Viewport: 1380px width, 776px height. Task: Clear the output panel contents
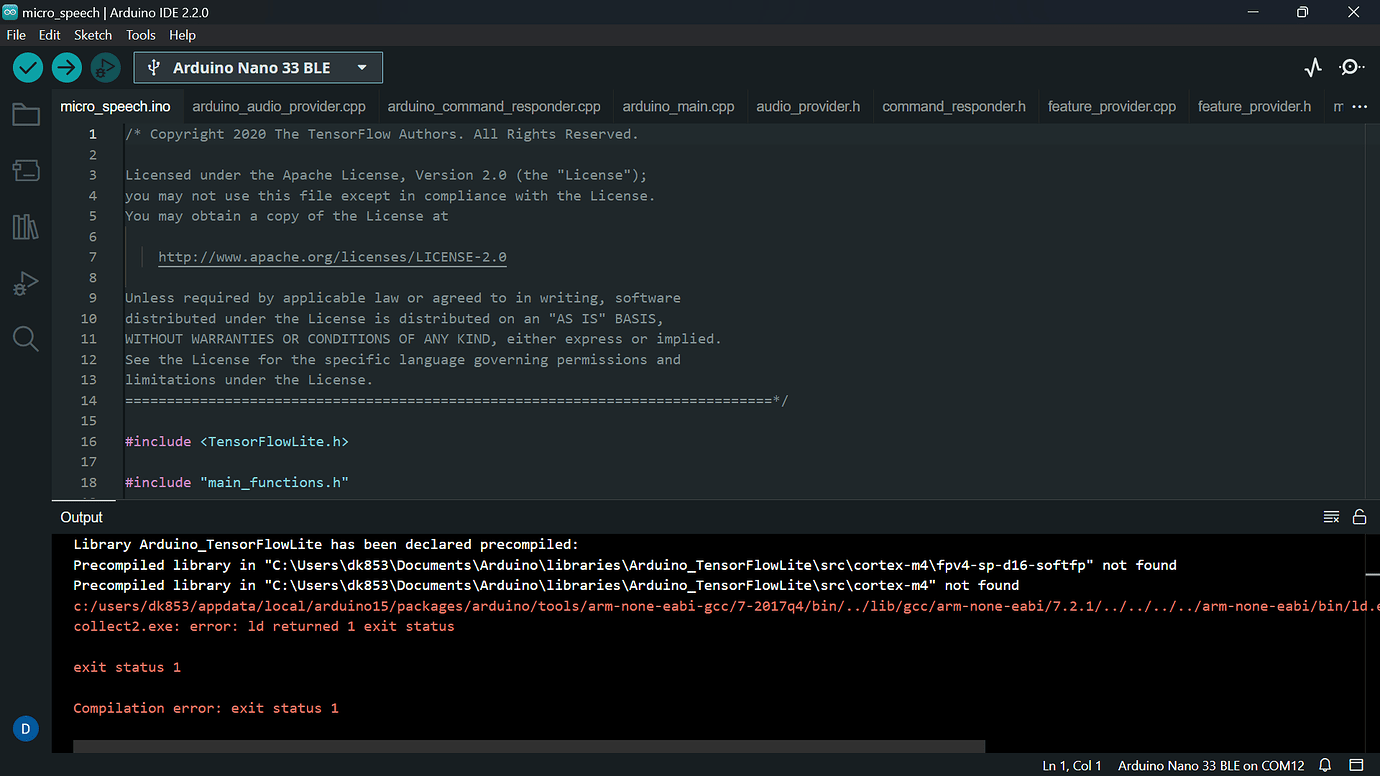point(1331,517)
